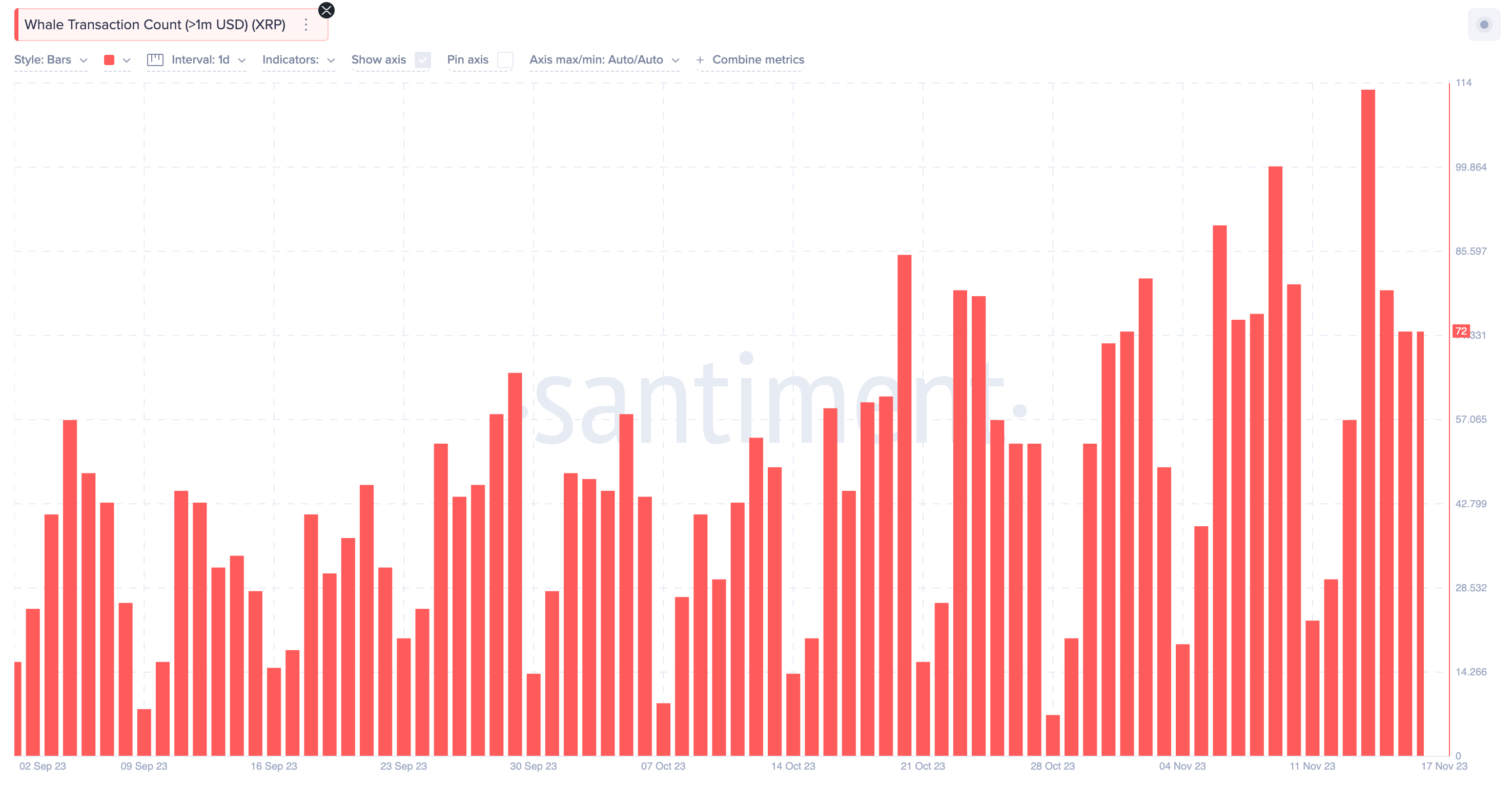
Task: Click the 85.597 axis label
Action: [1471, 251]
